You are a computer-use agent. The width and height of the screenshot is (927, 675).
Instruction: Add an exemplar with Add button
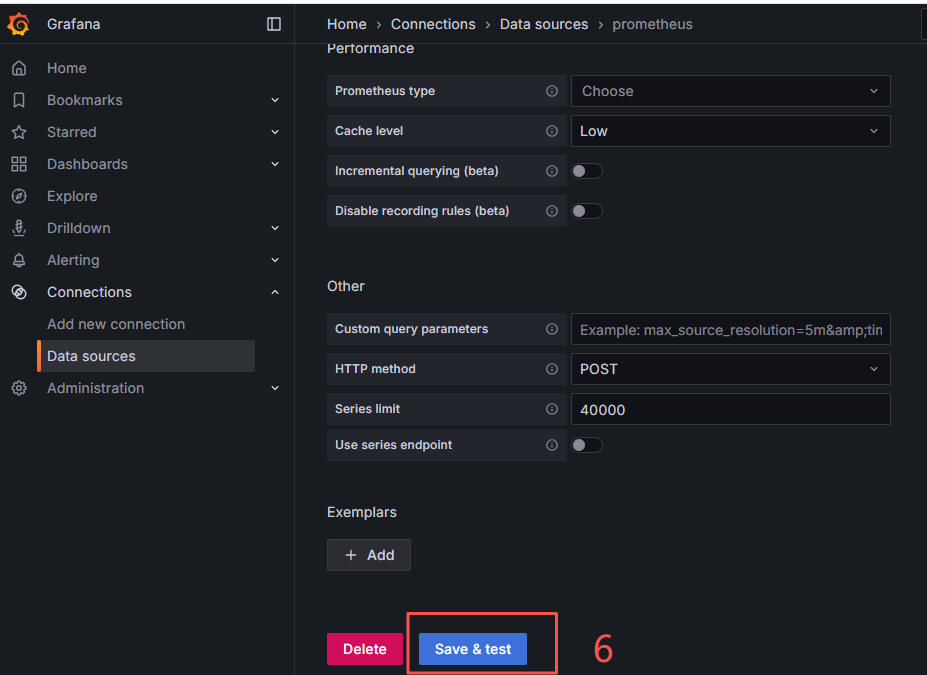(369, 555)
